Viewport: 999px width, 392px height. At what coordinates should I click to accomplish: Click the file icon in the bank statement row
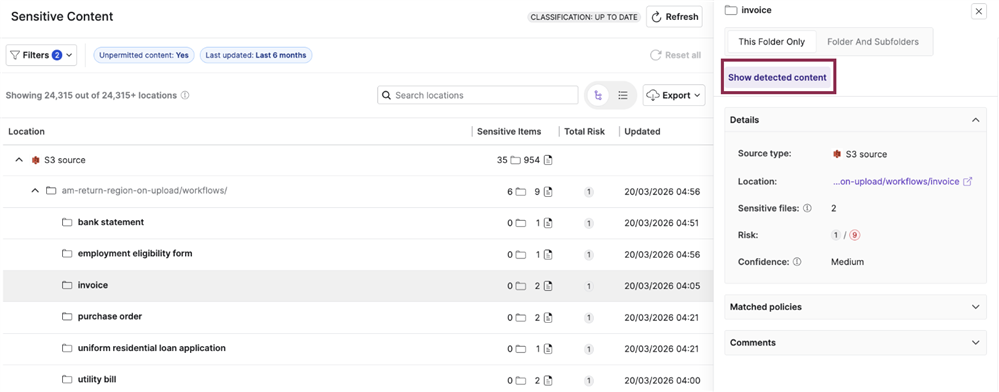click(548, 223)
